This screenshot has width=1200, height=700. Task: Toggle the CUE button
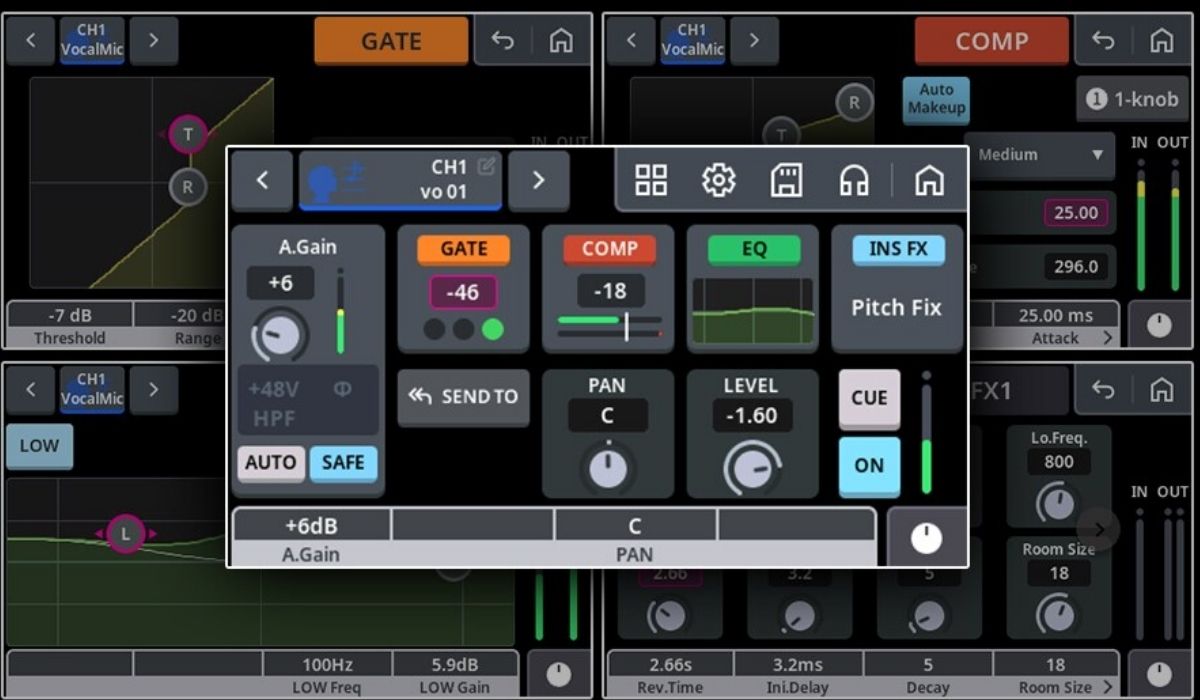point(869,398)
